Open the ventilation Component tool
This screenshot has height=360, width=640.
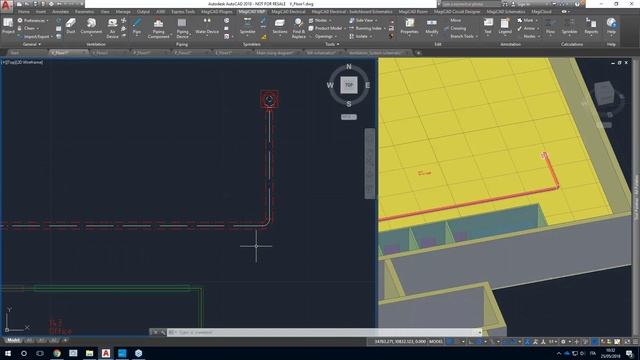[91, 26]
